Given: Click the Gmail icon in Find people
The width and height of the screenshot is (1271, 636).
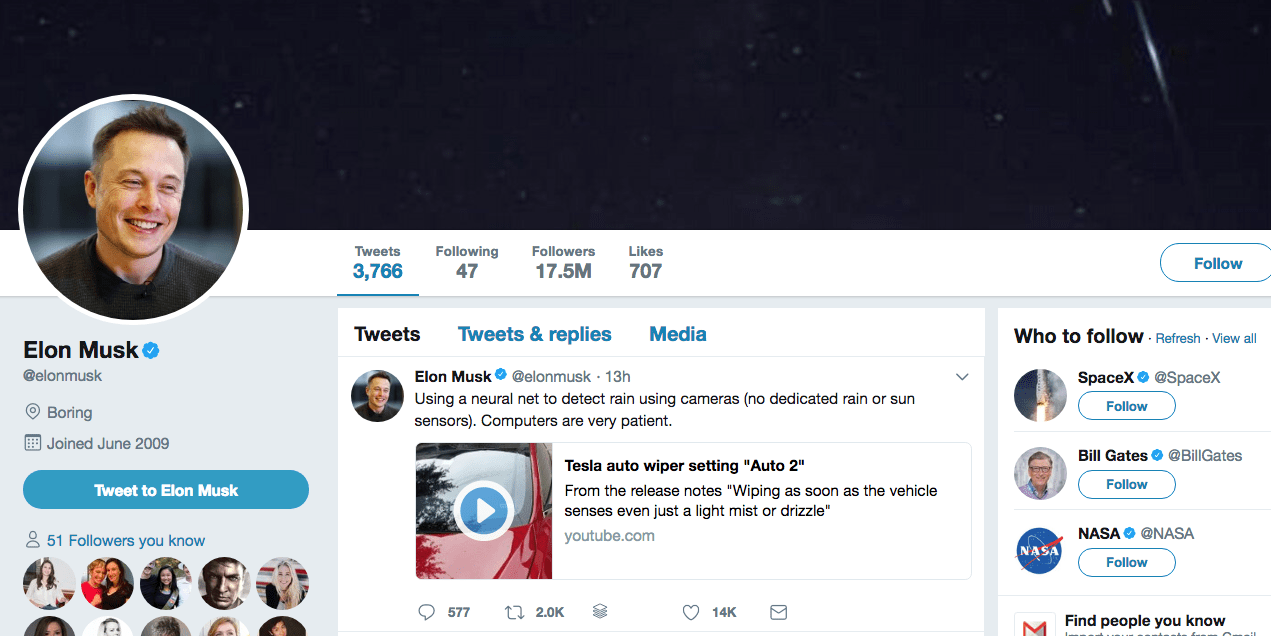Looking at the screenshot, I should [1034, 627].
